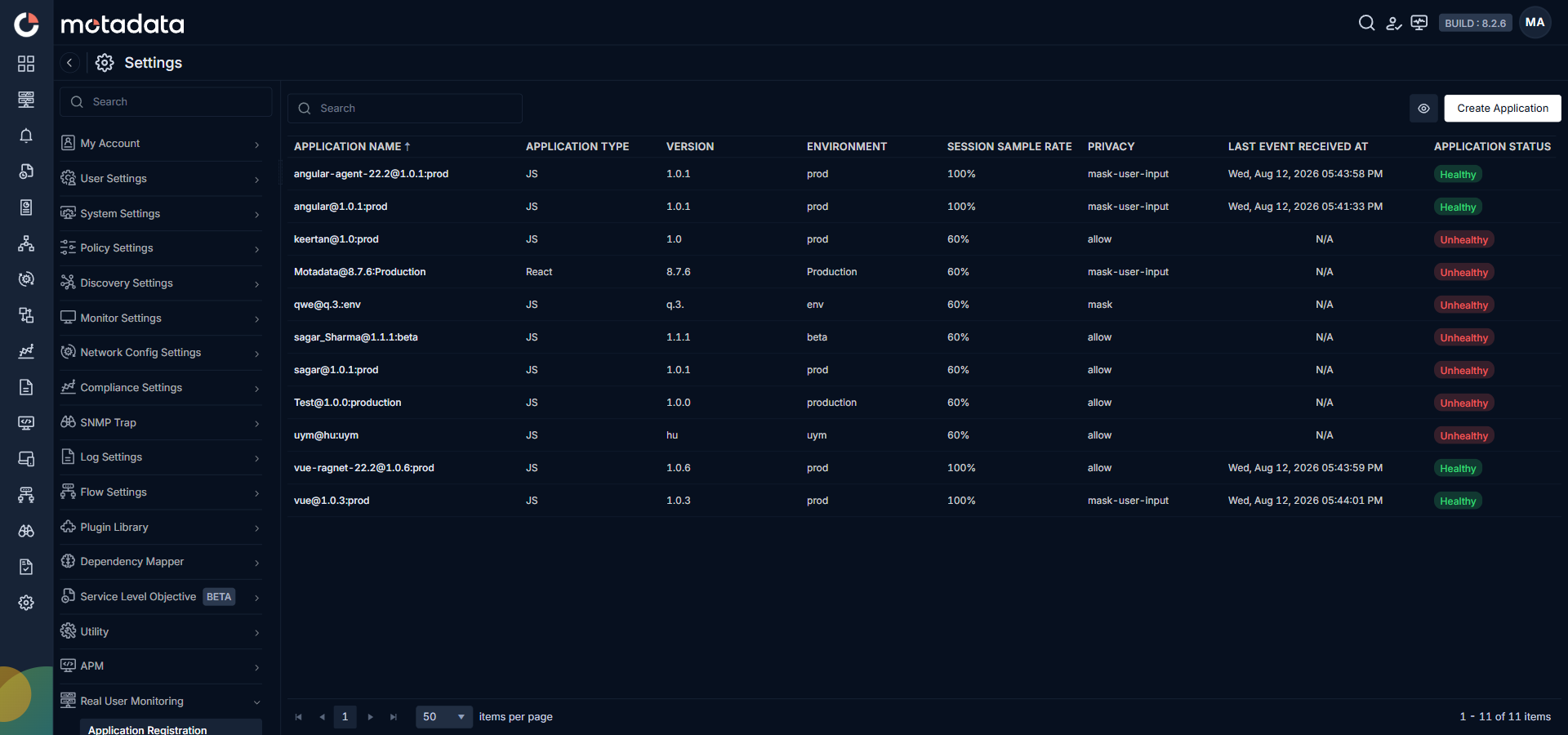This screenshot has height=735, width=1568.
Task: Click the My Account icon
Action: (x=68, y=143)
